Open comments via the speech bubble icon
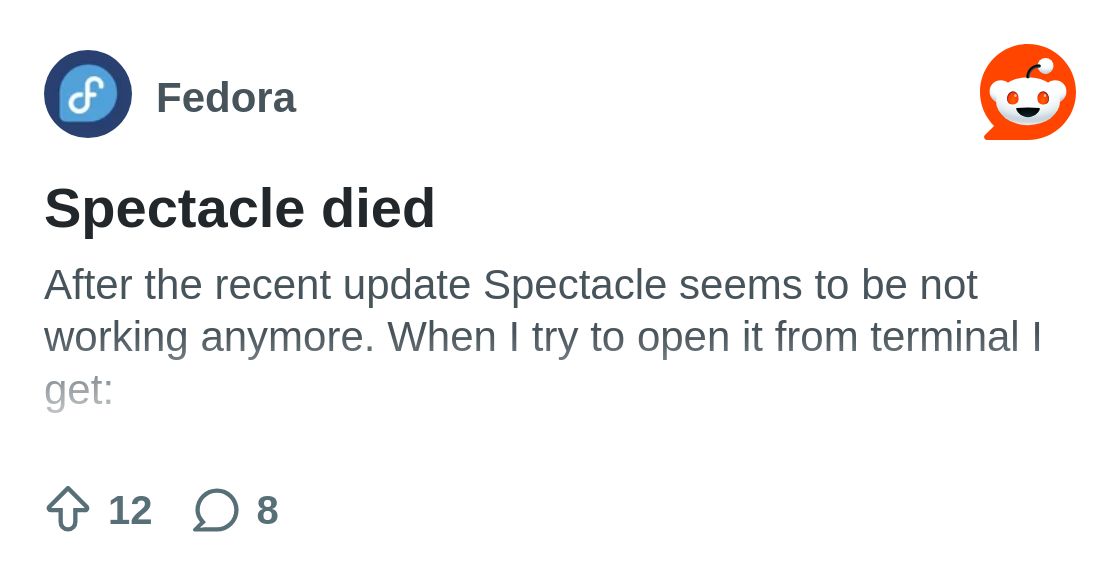 [216, 510]
